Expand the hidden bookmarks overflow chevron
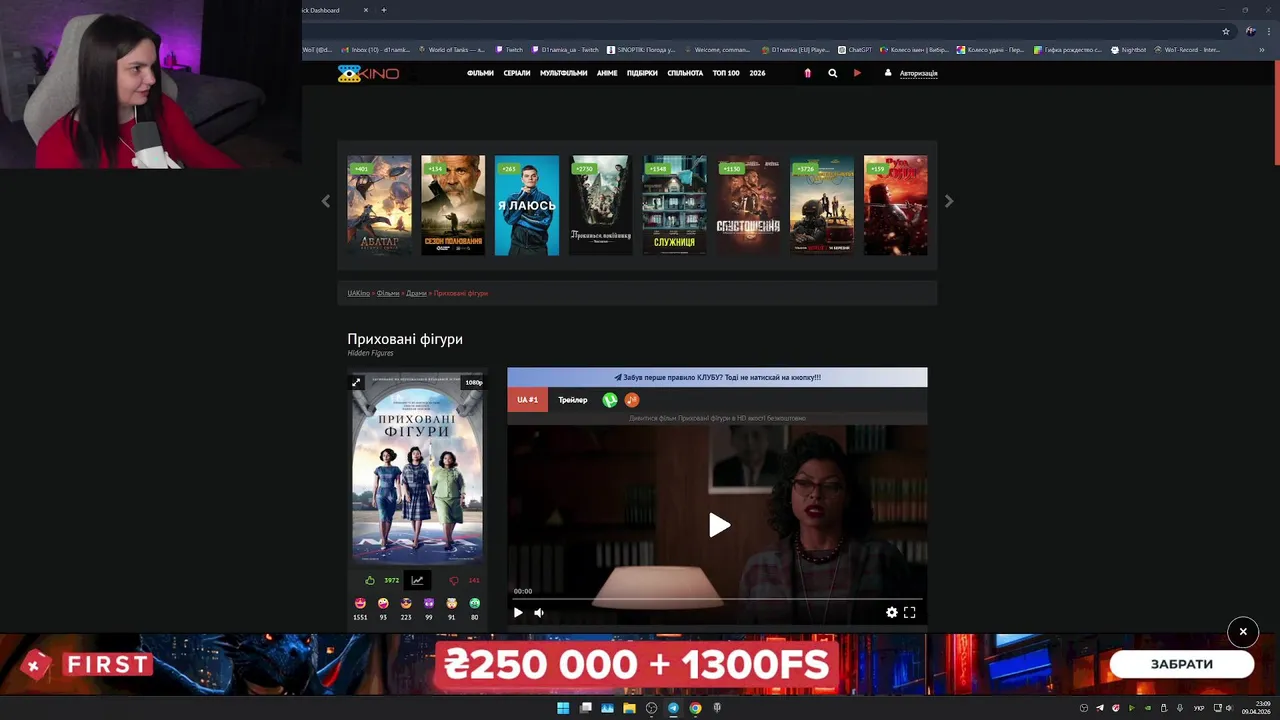The image size is (1280, 720). coord(1262,49)
